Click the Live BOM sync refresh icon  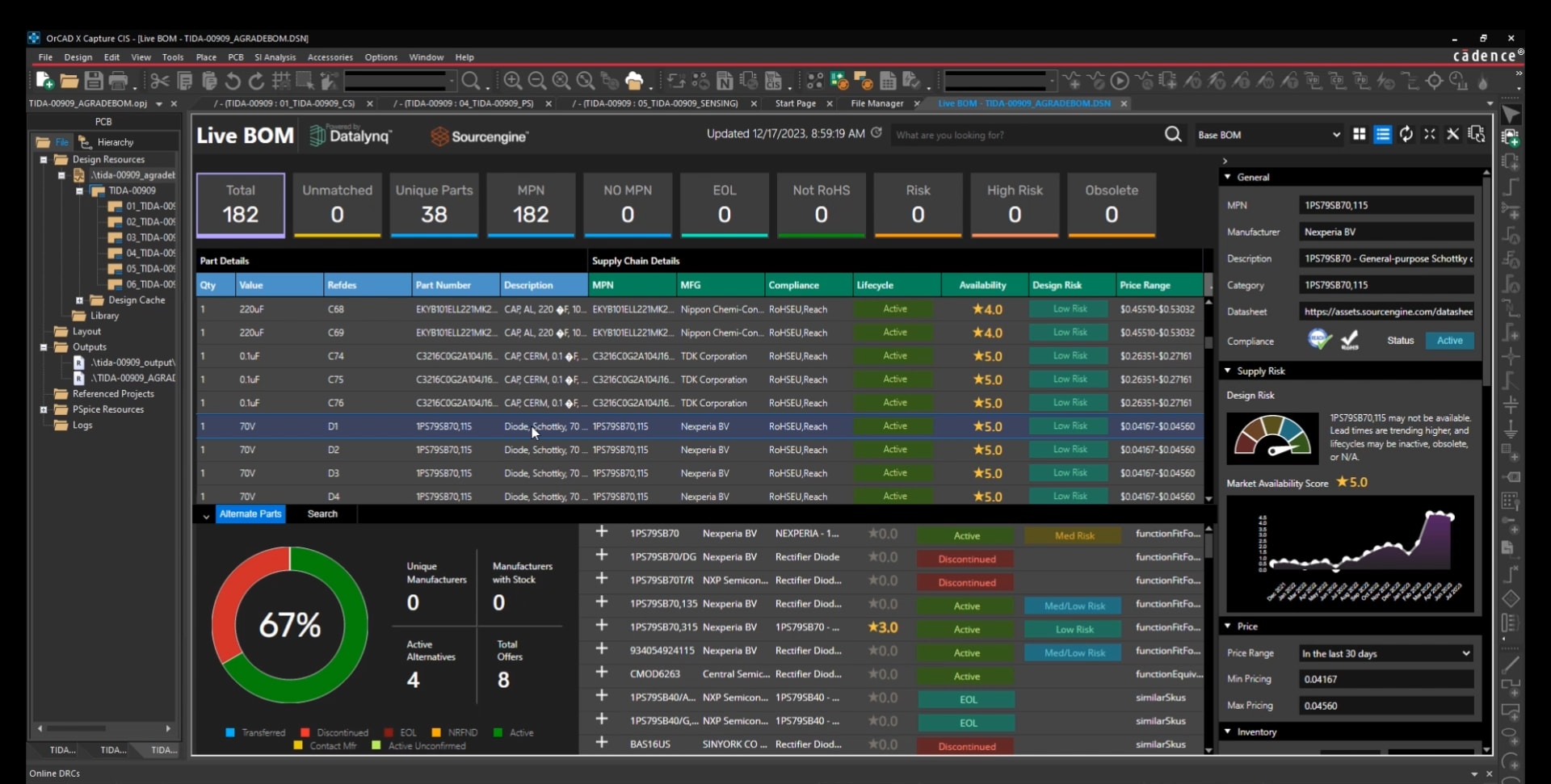[x=1406, y=134]
